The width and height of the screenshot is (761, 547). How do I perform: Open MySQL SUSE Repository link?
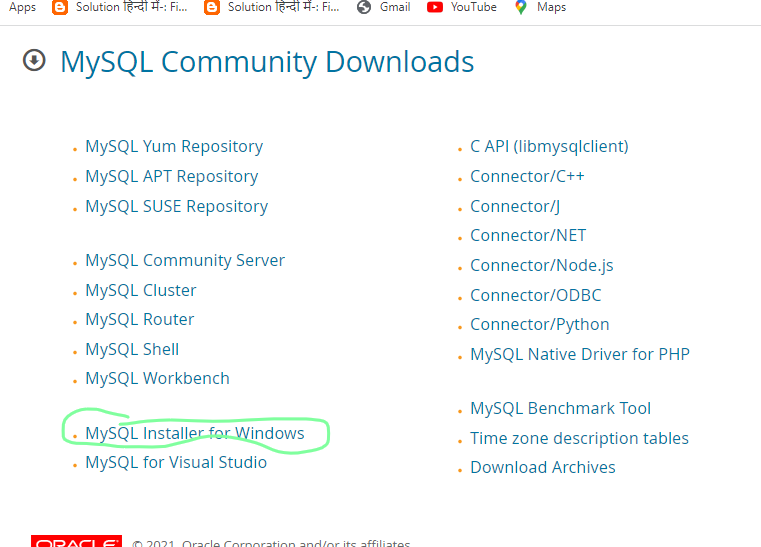coord(177,206)
